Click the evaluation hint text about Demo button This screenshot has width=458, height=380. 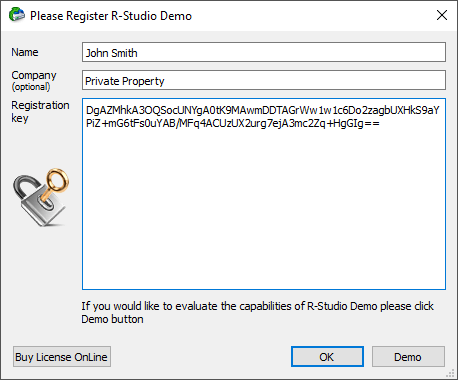[257, 312]
